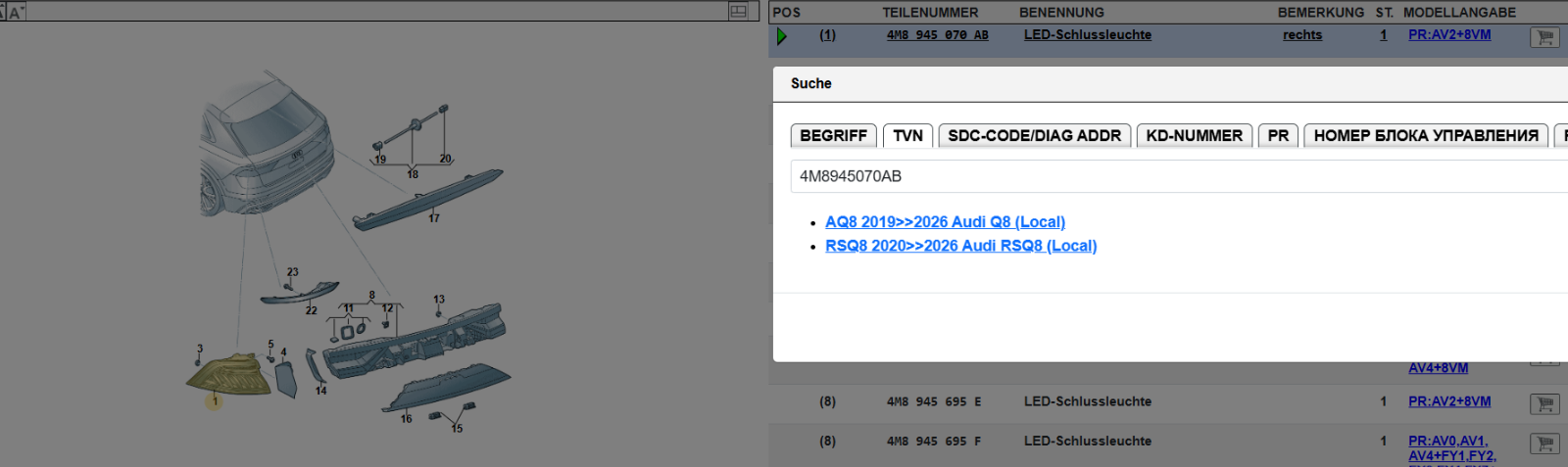
Task: Click the font size 'A' icon
Action: pos(15,13)
